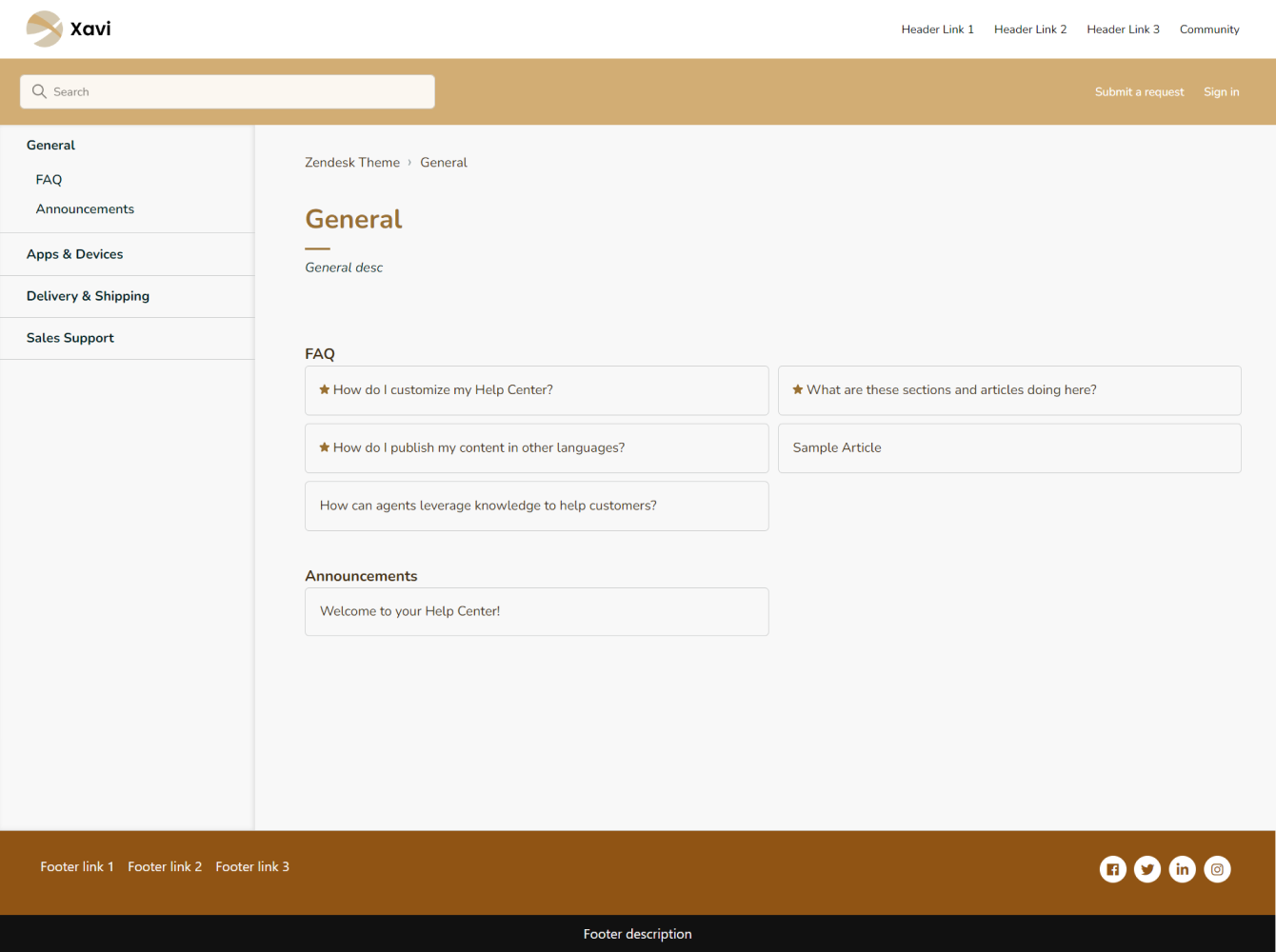Open the Instagram social icon
The height and width of the screenshot is (952, 1276).
point(1217,869)
